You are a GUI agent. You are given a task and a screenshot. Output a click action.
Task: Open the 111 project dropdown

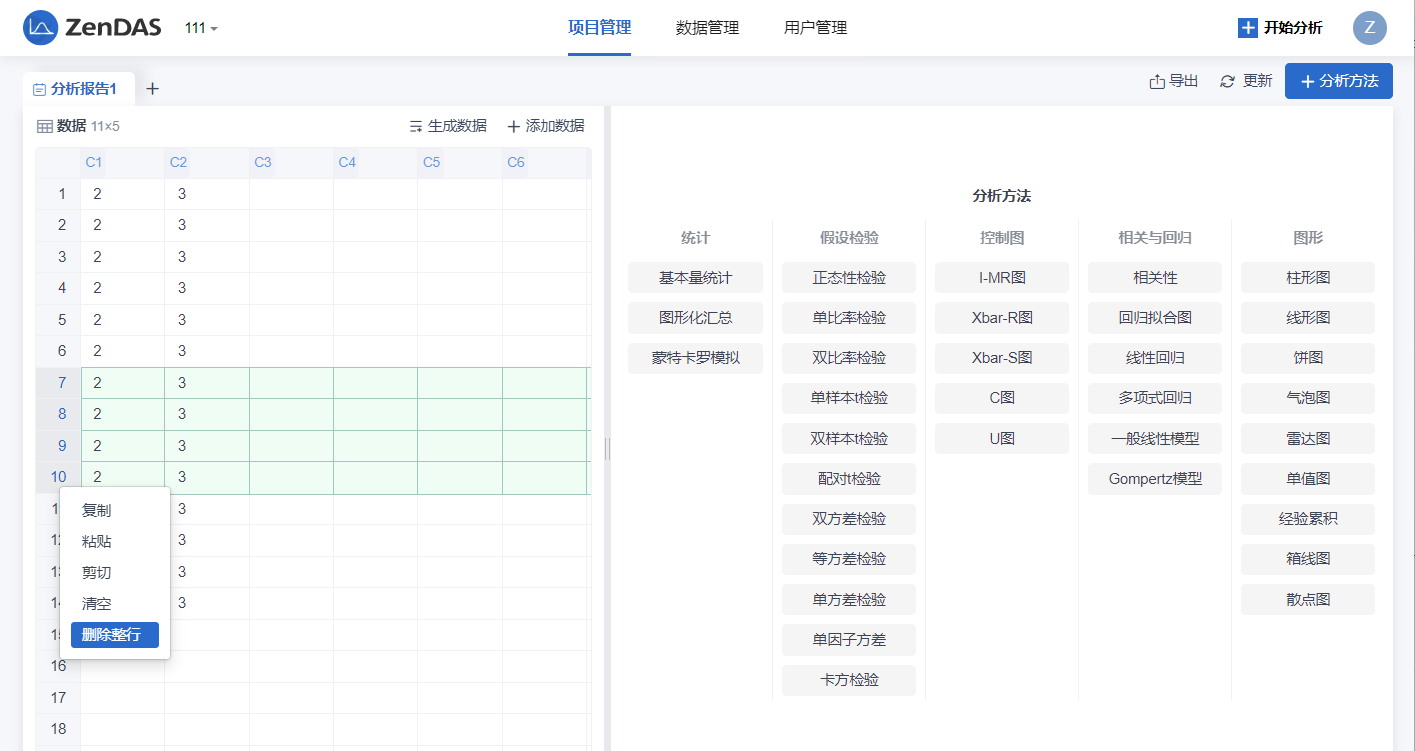201,28
